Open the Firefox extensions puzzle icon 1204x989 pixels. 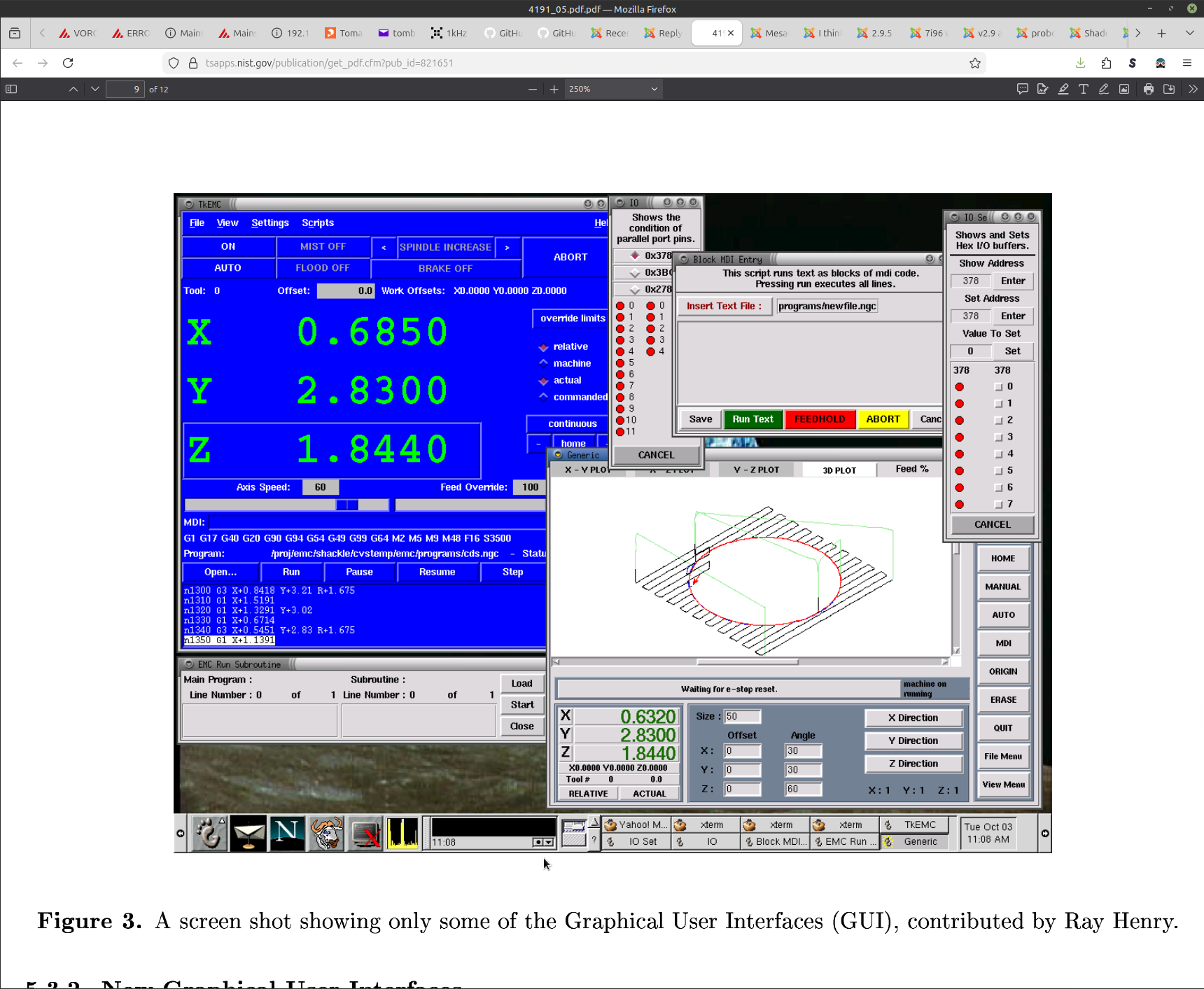pyautogui.click(x=1106, y=63)
